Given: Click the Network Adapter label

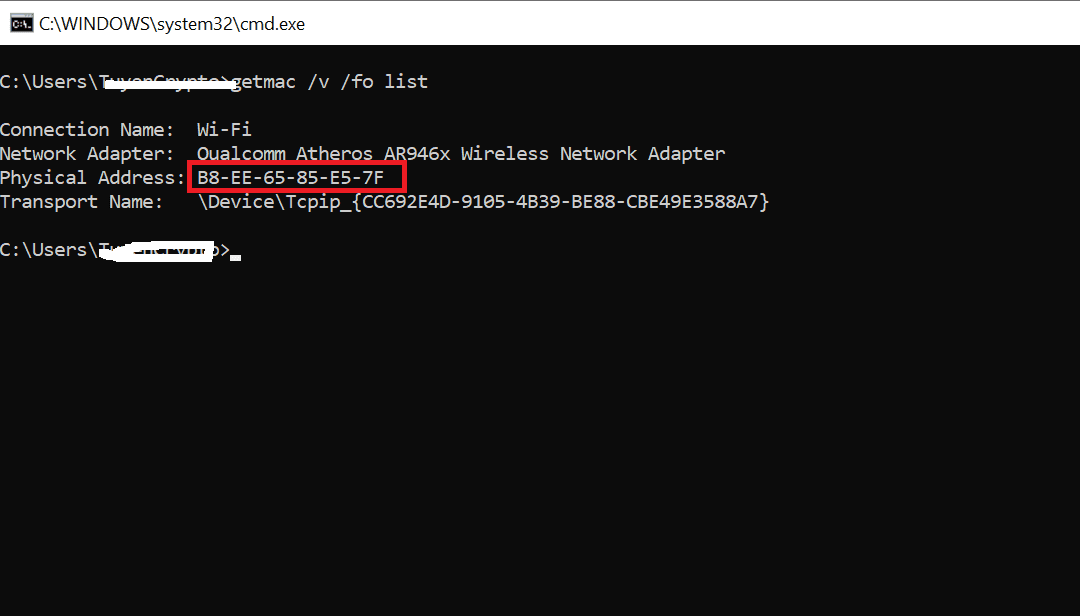Looking at the screenshot, I should pos(87,154).
